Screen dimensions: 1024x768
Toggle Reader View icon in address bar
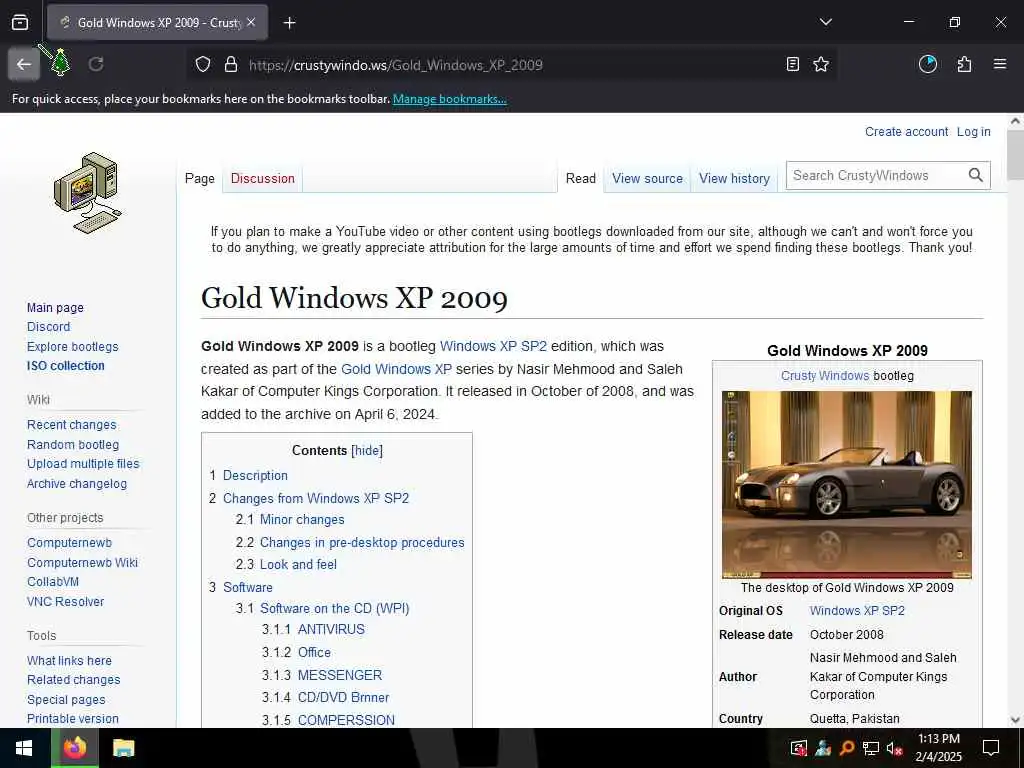pyautogui.click(x=792, y=64)
